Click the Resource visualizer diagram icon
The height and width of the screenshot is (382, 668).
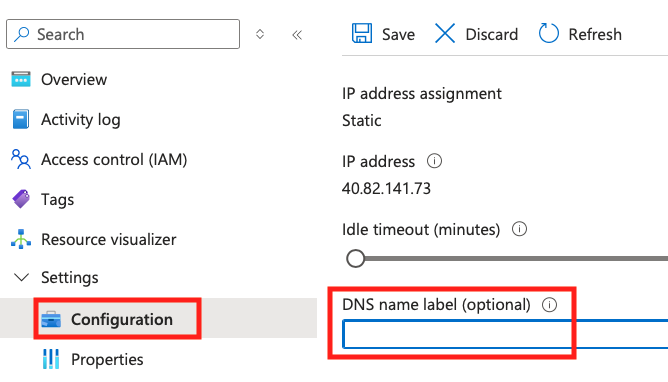20,239
